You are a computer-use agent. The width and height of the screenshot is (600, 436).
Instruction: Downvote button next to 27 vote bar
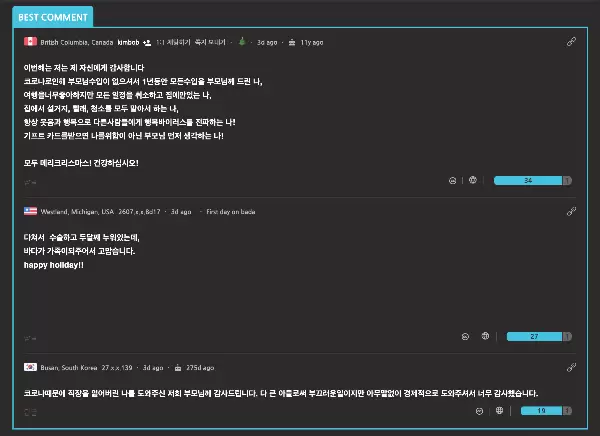coord(567,336)
